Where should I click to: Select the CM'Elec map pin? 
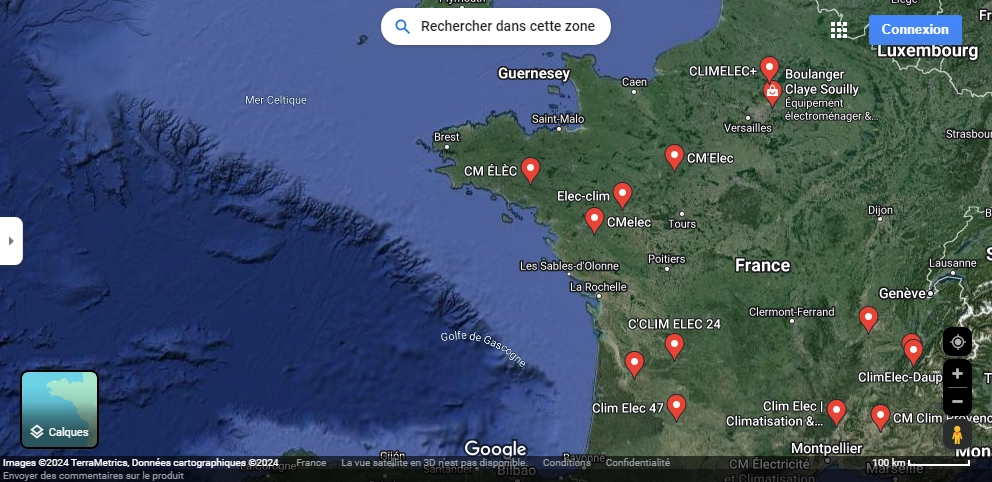coord(674,157)
